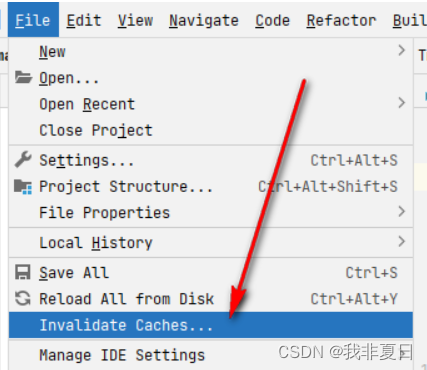Select Invalidate Caches... menu entry
427x370 pixels.
click(211, 325)
